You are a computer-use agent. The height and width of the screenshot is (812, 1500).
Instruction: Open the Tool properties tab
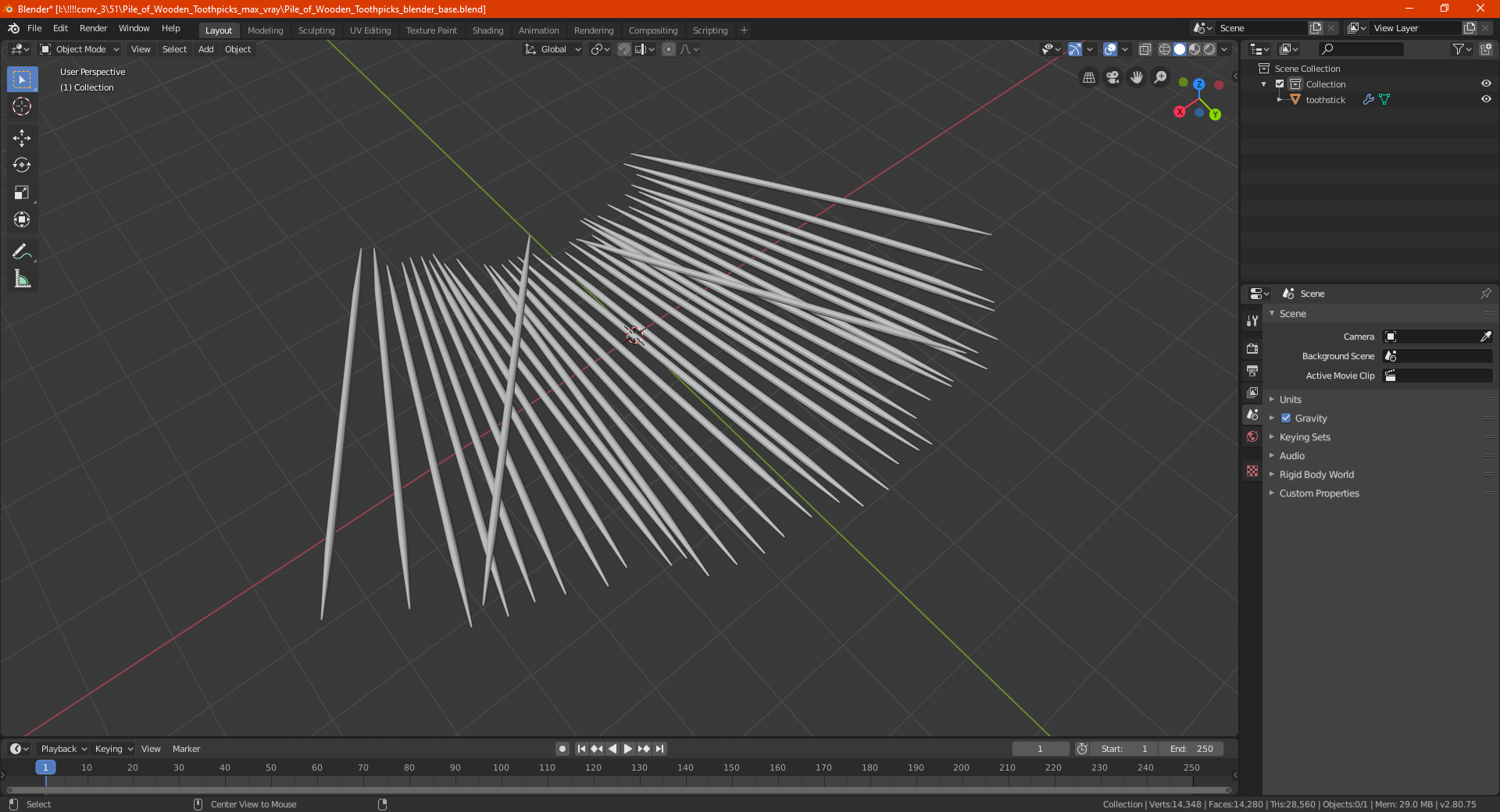pyautogui.click(x=1252, y=321)
